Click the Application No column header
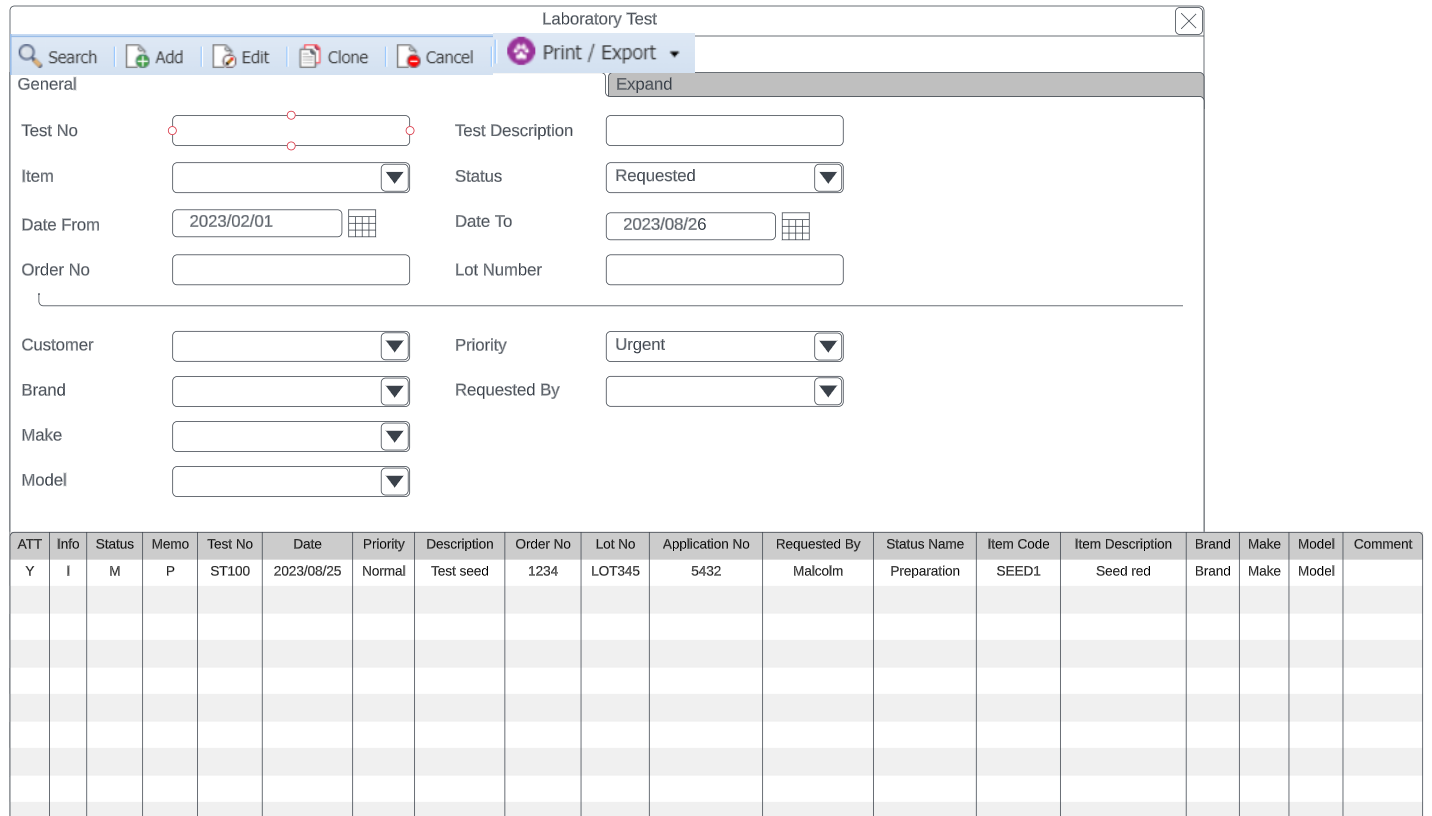1432x816 pixels. point(705,545)
